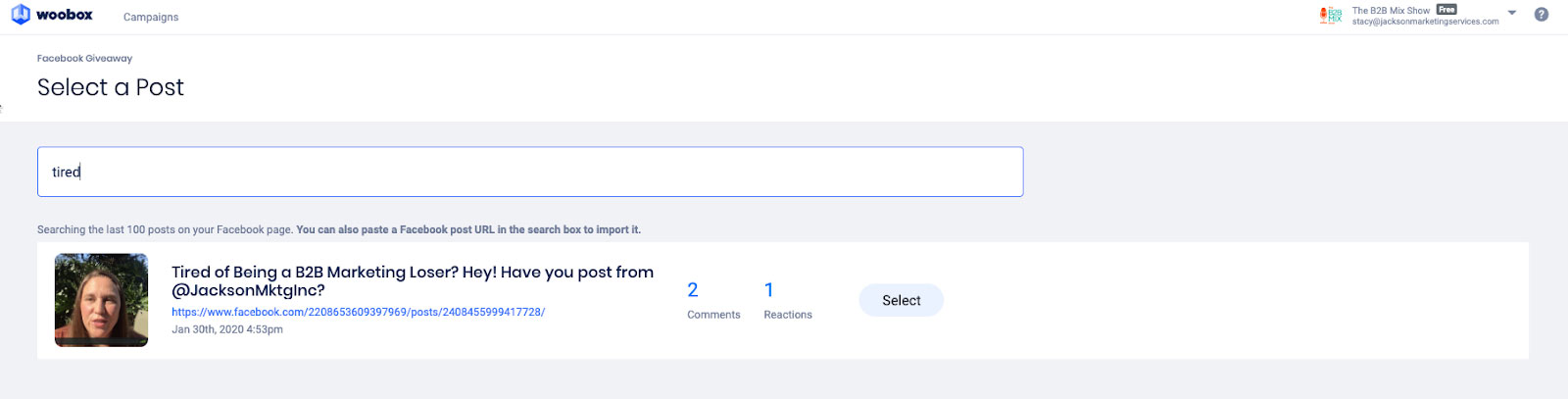Viewport: 1568px width, 399px height.
Task: Click the Woobox cube logo icon
Action: point(21,15)
